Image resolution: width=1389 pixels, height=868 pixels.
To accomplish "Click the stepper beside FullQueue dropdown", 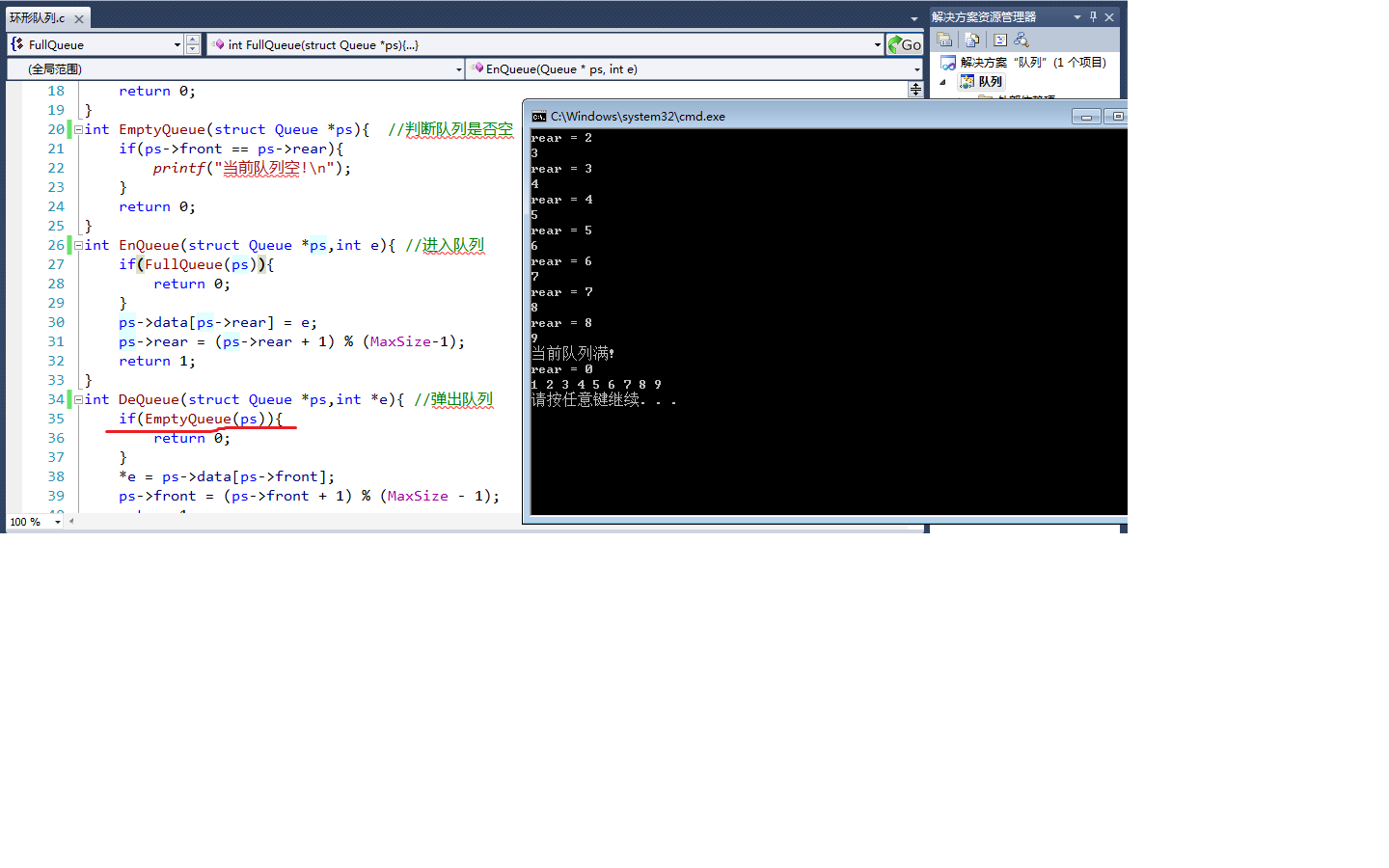I will click(193, 44).
